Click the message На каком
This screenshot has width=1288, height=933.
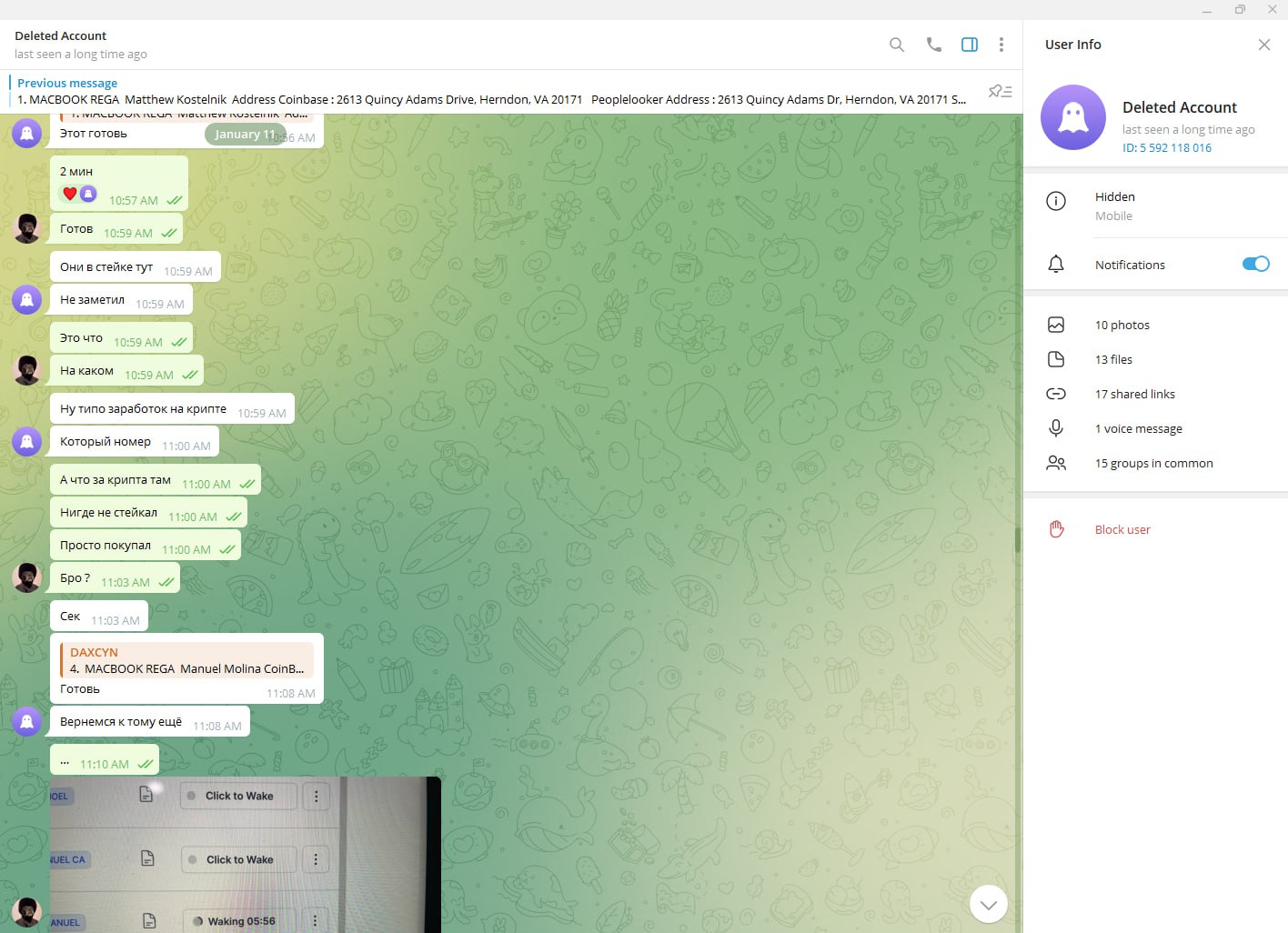pyautogui.click(x=126, y=371)
